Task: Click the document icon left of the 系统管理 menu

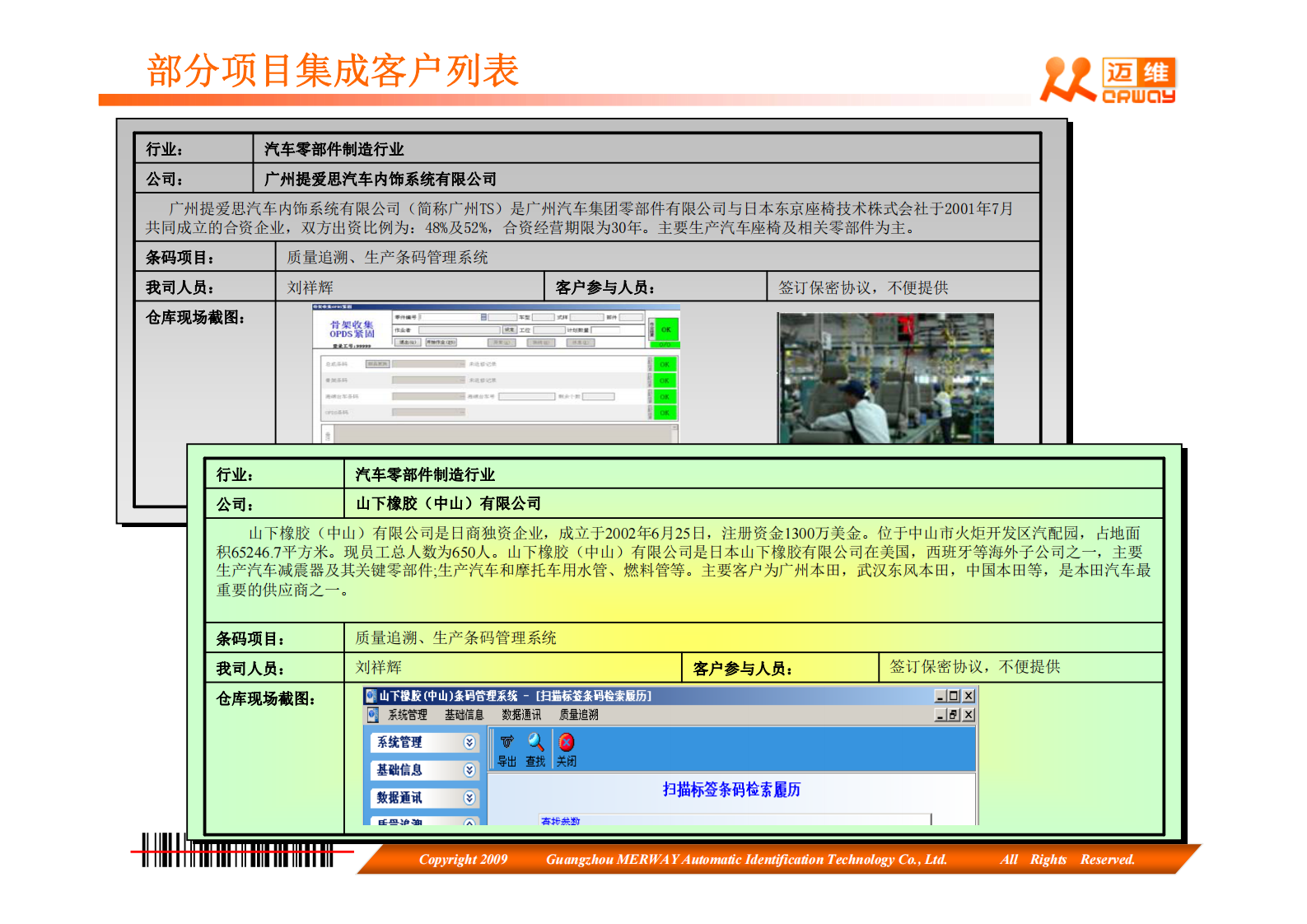Action: 373,715
